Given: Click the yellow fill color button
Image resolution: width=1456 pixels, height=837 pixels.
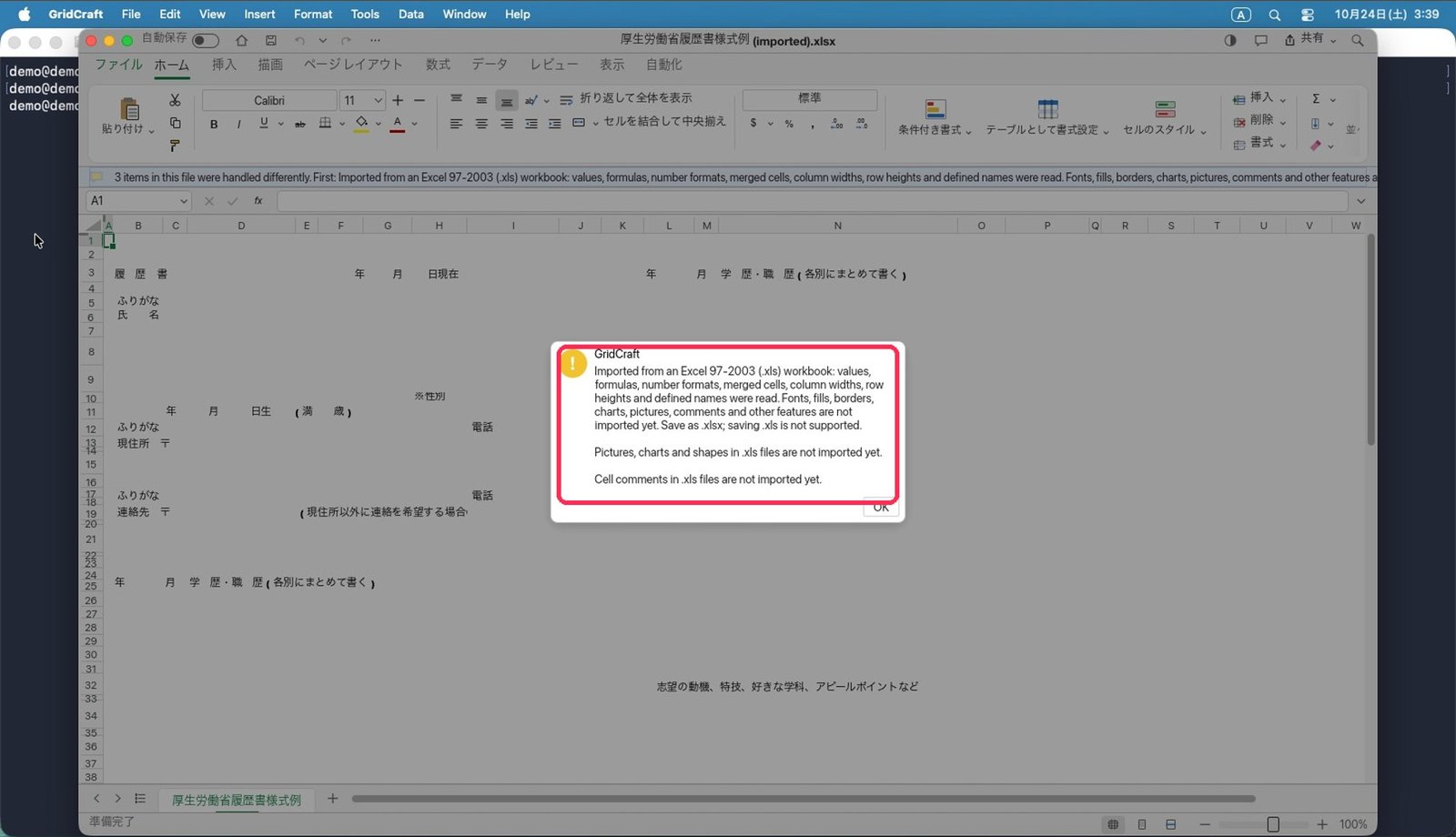Looking at the screenshot, I should tap(361, 124).
